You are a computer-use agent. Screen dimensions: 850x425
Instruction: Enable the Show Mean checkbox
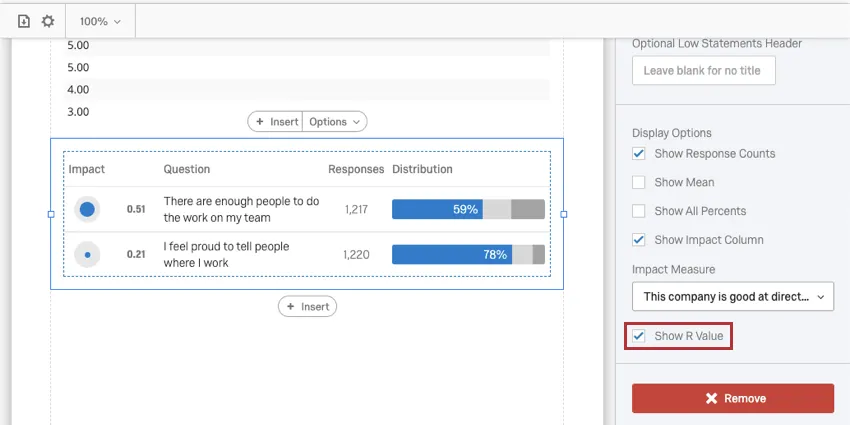pyautogui.click(x=639, y=183)
